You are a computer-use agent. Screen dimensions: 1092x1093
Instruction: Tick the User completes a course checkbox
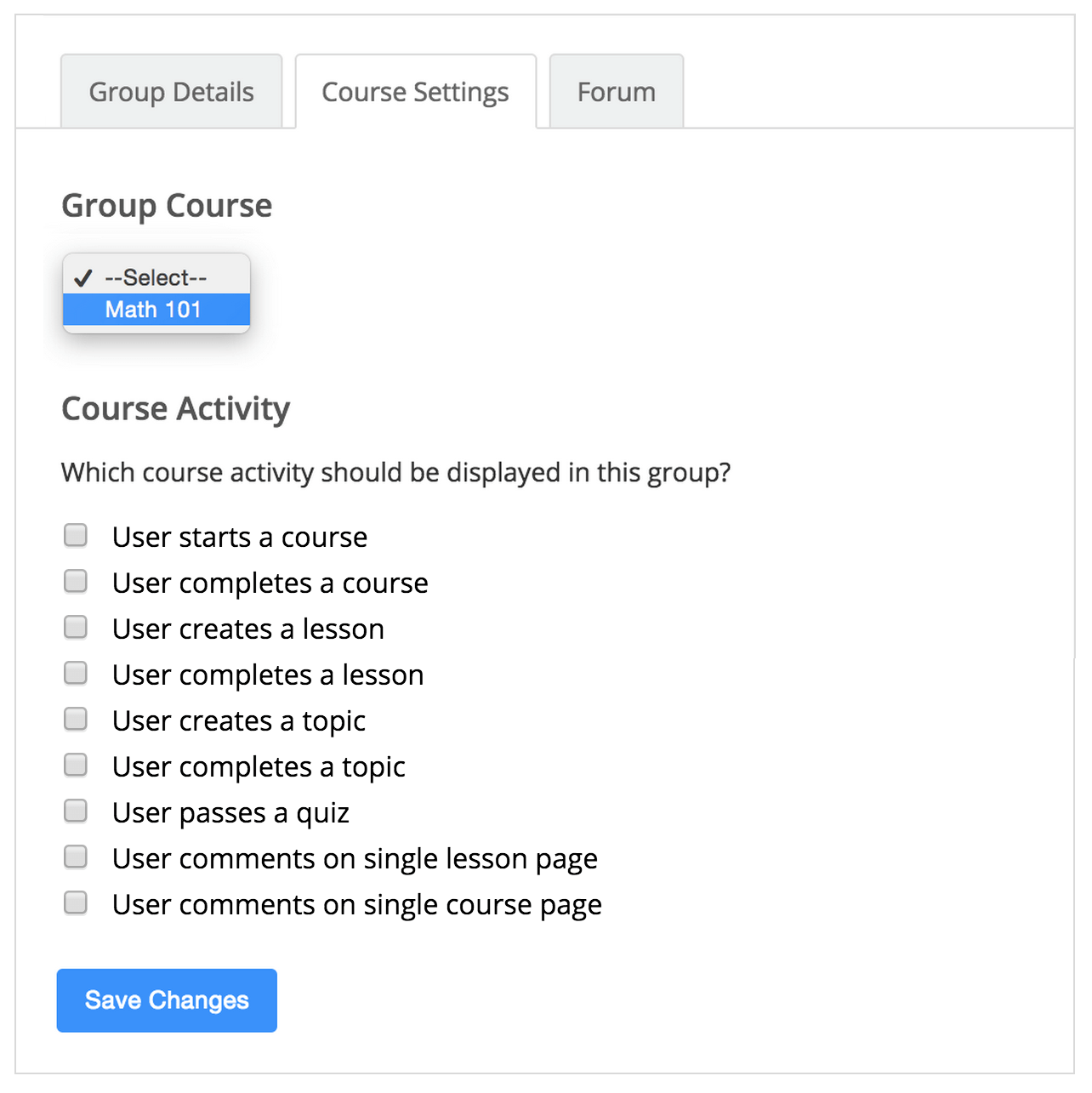76,581
